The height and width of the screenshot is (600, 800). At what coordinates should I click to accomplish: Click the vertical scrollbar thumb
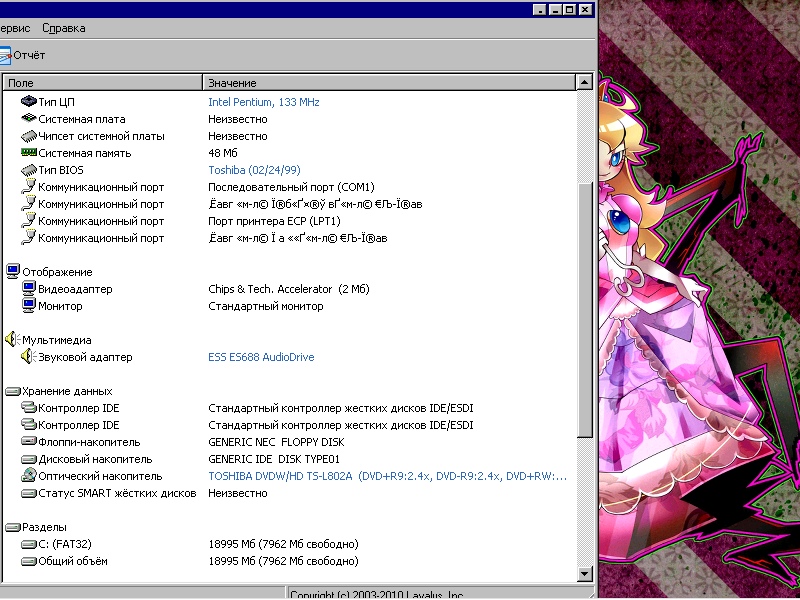(584, 309)
